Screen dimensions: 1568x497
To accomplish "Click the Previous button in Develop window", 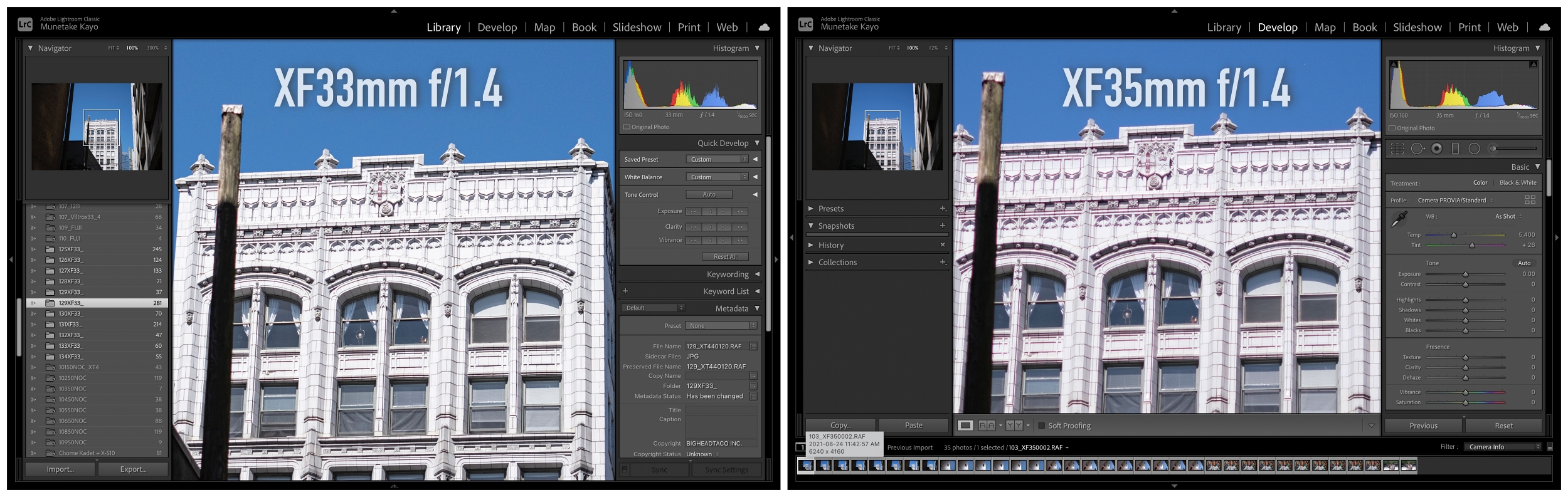I will [x=1424, y=426].
